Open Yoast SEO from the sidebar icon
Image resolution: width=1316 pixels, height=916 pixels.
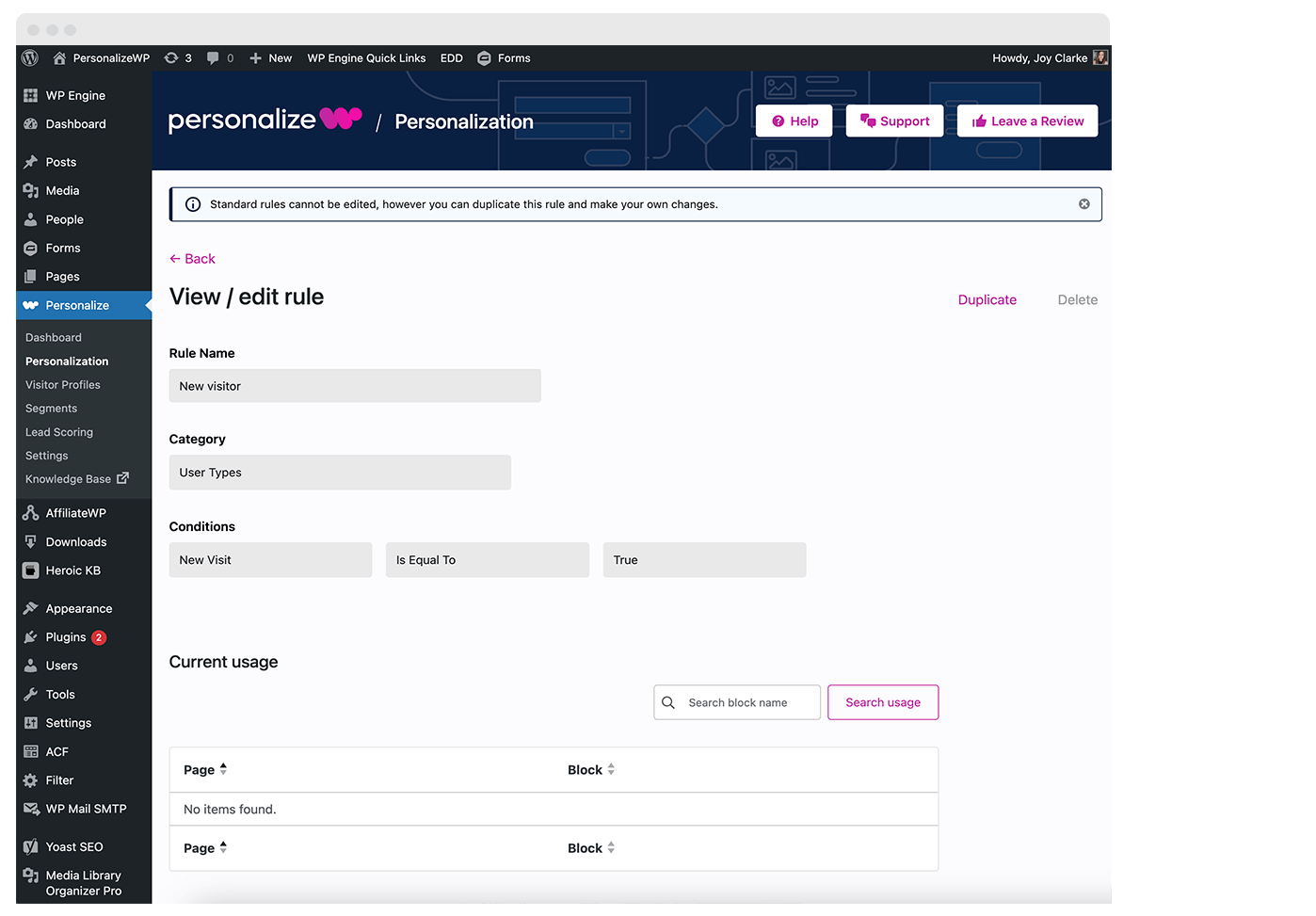[31, 846]
